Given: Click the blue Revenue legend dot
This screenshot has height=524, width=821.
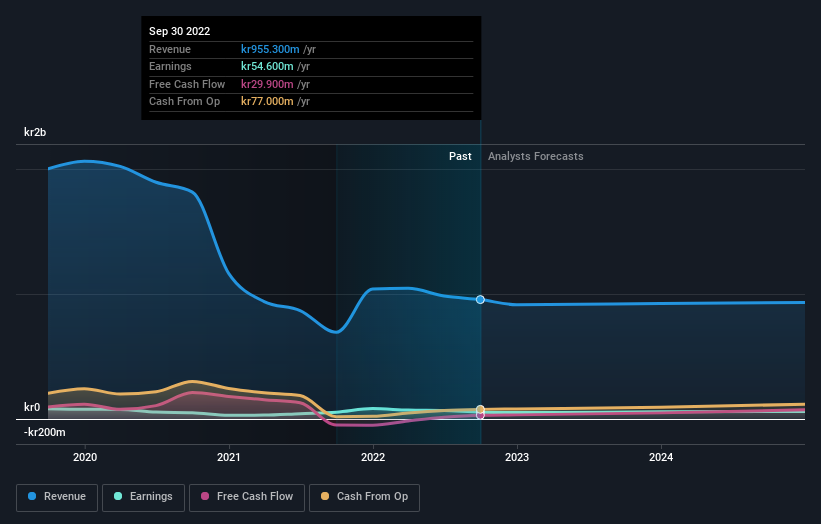Looking at the screenshot, I should (32, 496).
